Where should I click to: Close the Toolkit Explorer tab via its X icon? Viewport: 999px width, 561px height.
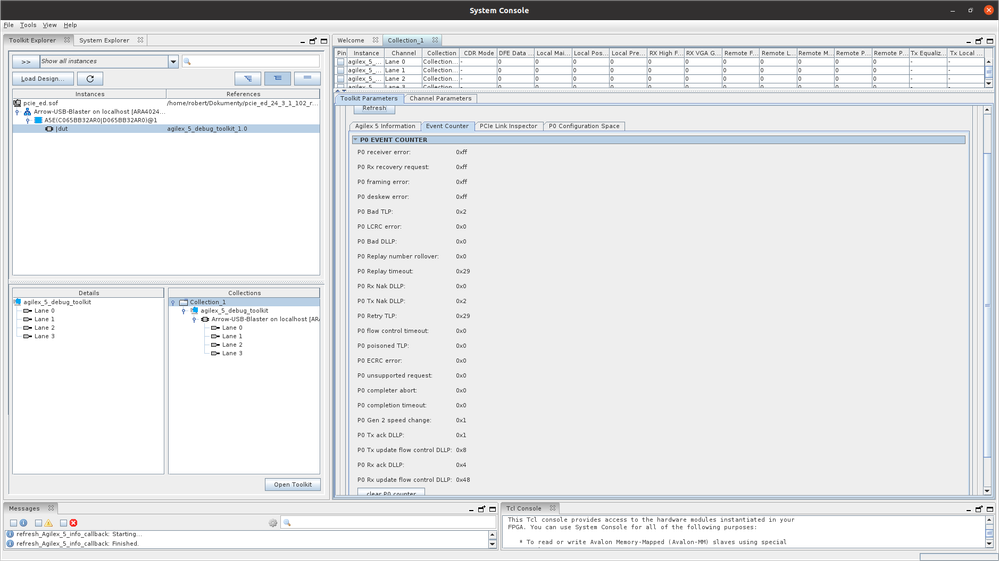click(x=67, y=40)
